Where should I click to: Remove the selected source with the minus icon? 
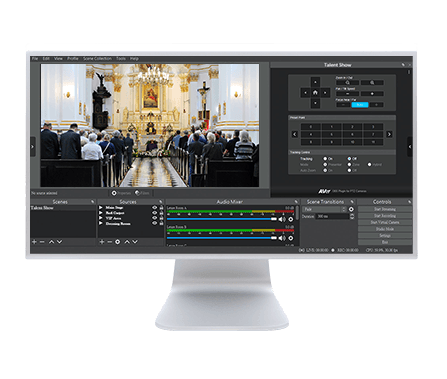pos(110,242)
